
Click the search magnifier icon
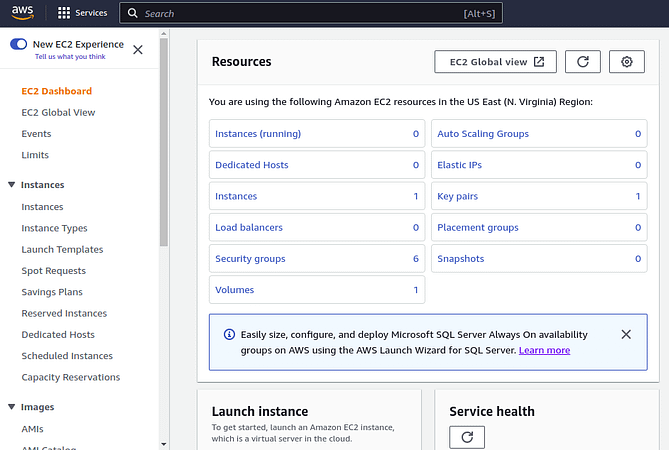tap(133, 13)
